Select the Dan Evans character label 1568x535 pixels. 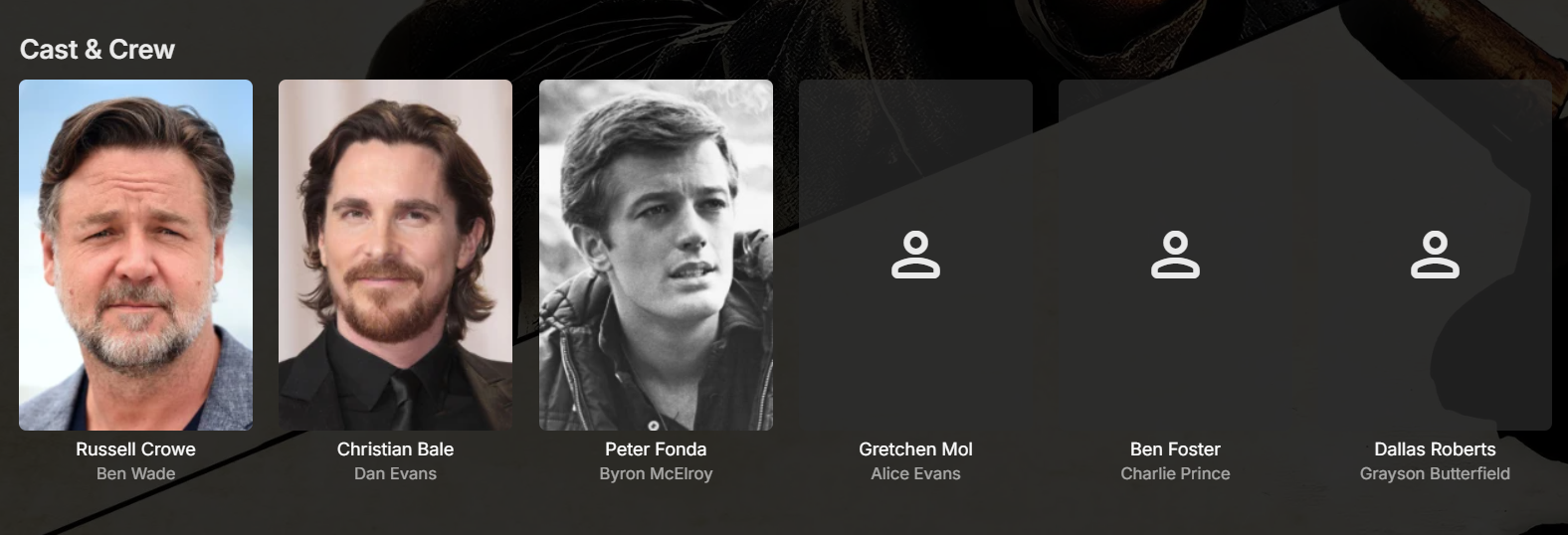395,473
